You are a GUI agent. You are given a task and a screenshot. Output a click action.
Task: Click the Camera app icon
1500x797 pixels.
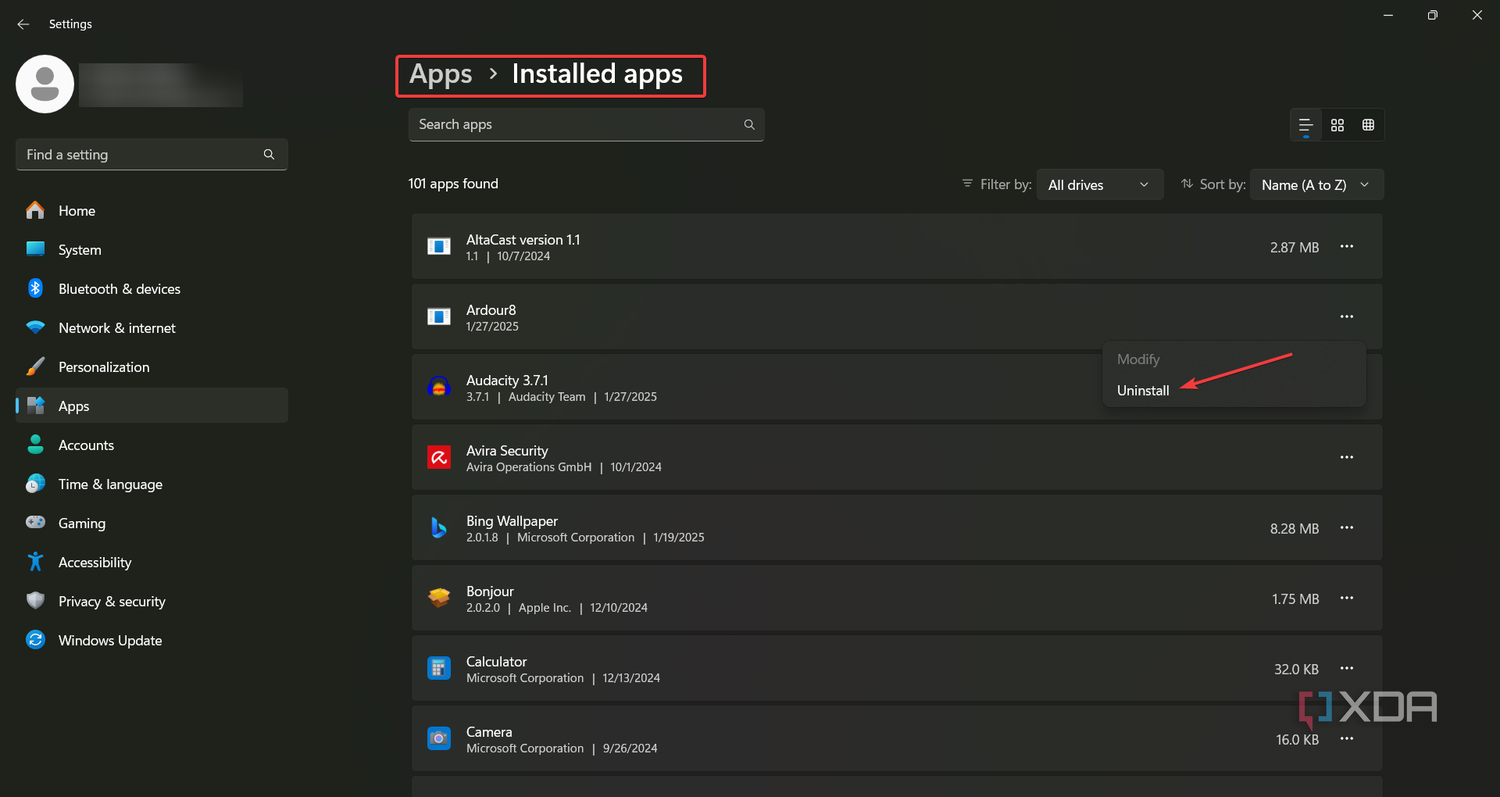coord(439,739)
